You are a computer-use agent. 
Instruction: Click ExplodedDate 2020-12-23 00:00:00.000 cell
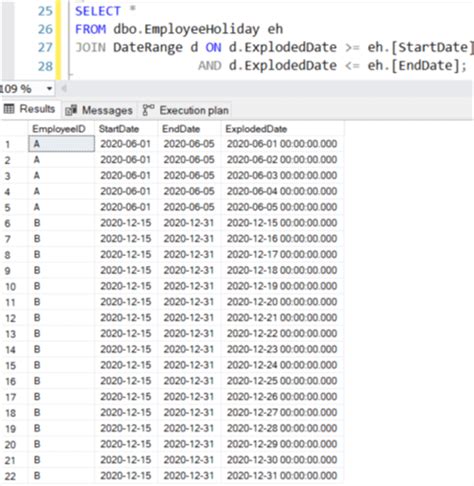coord(283,349)
